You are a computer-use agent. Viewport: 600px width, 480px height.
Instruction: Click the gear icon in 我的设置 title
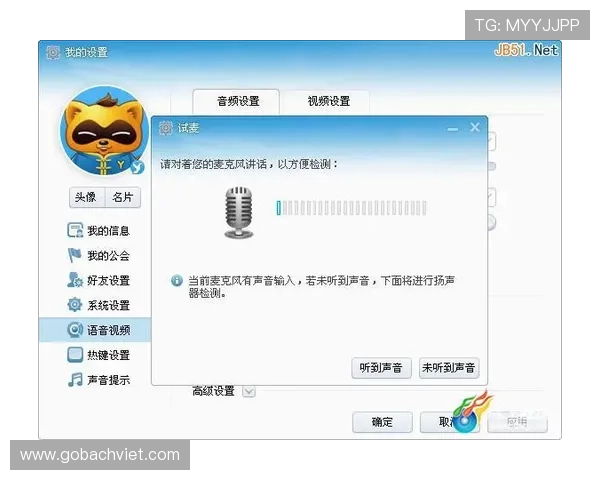click(x=53, y=52)
